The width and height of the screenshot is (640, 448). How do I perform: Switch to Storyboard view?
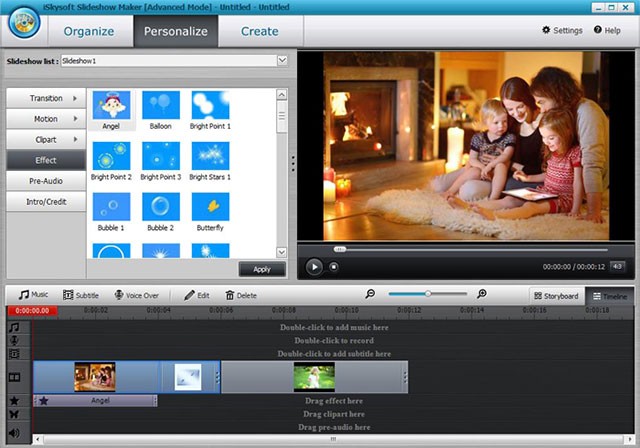pos(556,296)
